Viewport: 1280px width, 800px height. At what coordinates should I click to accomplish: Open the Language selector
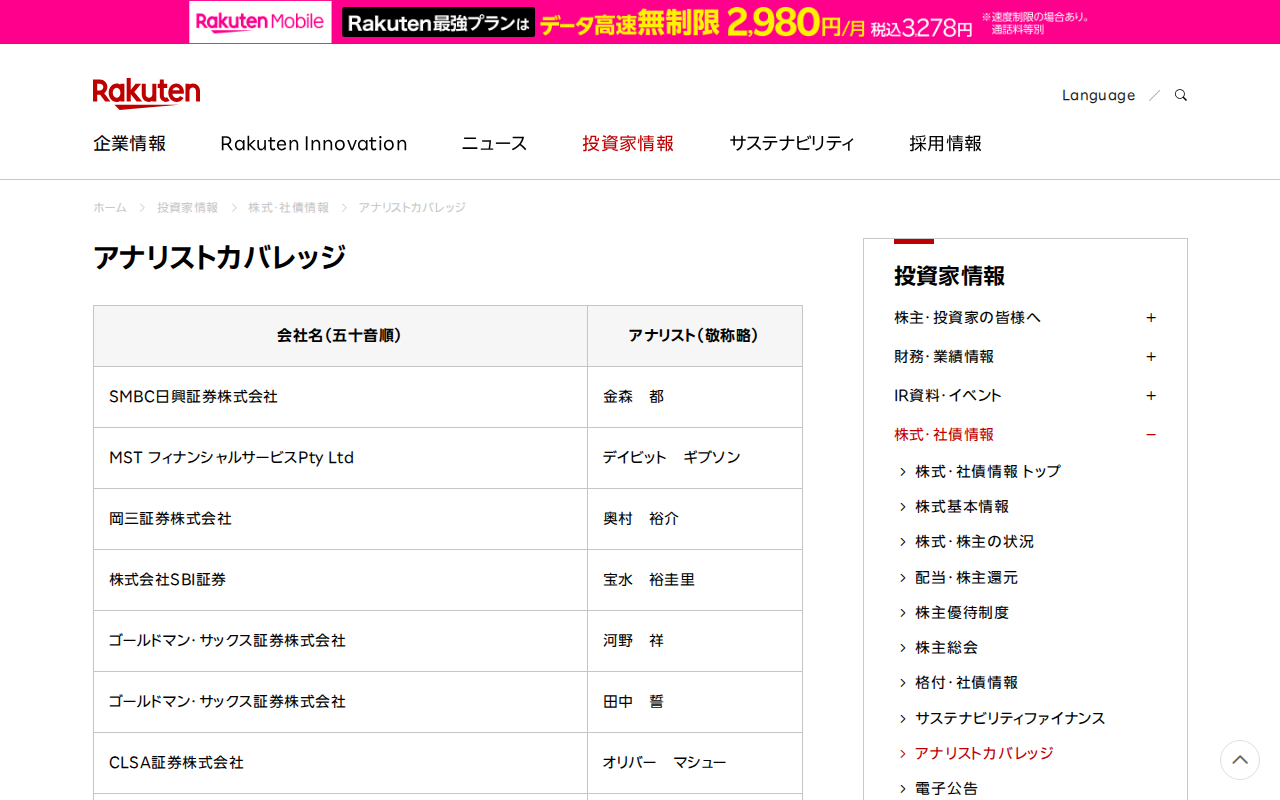click(1098, 95)
